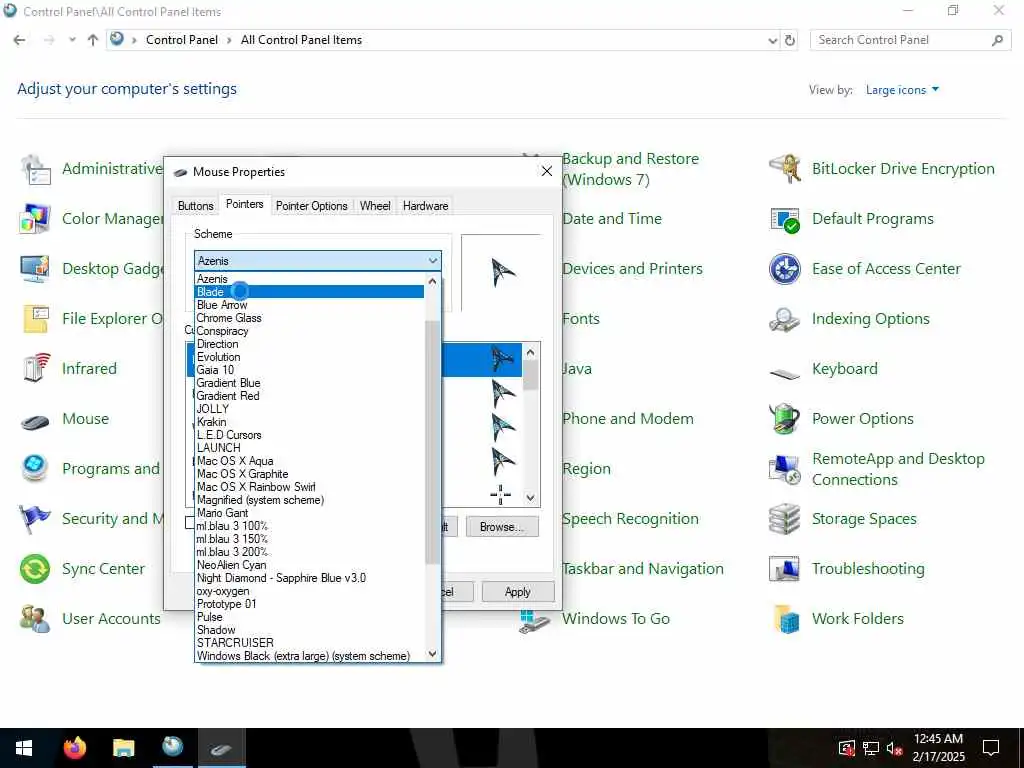1024x768 pixels.
Task: Select the Chrome Glass scheme
Action: pyautogui.click(x=310, y=318)
